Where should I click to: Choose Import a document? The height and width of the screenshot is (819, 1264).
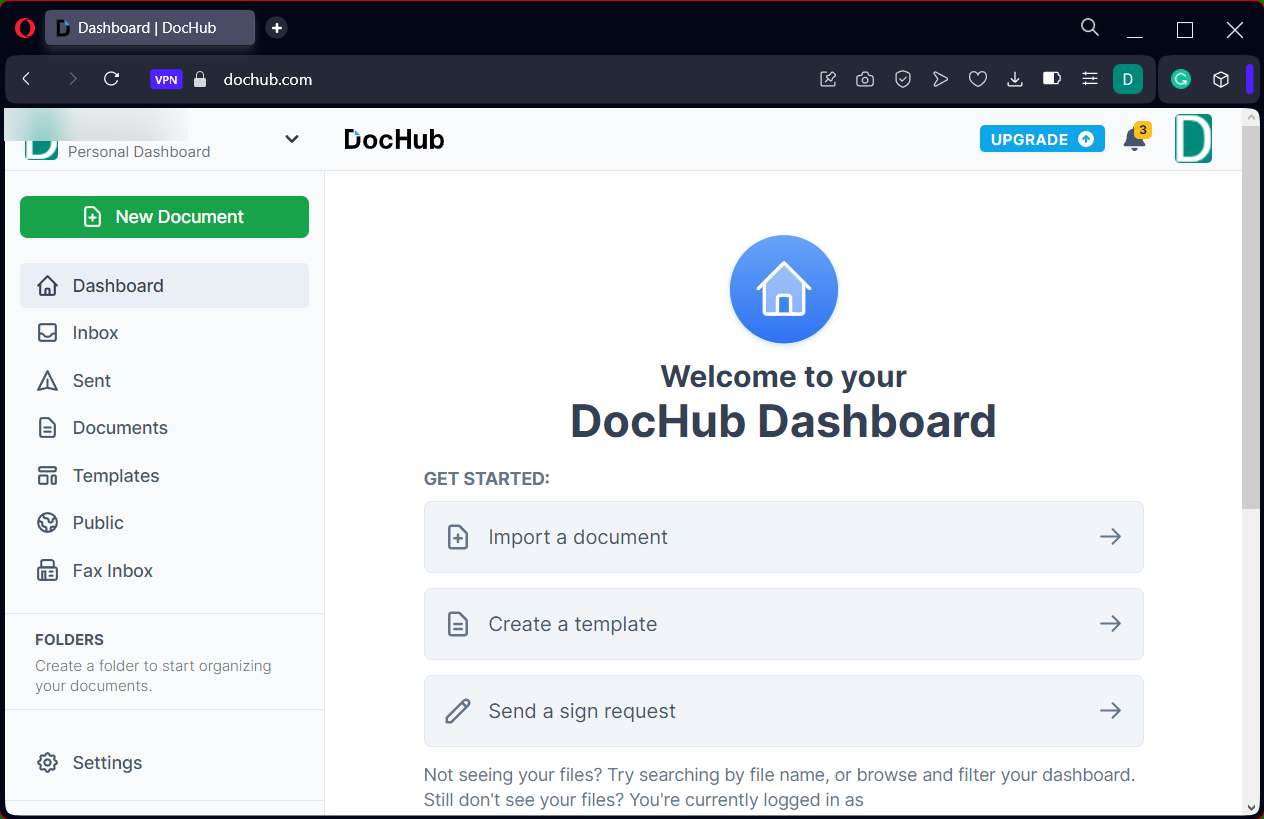point(783,537)
